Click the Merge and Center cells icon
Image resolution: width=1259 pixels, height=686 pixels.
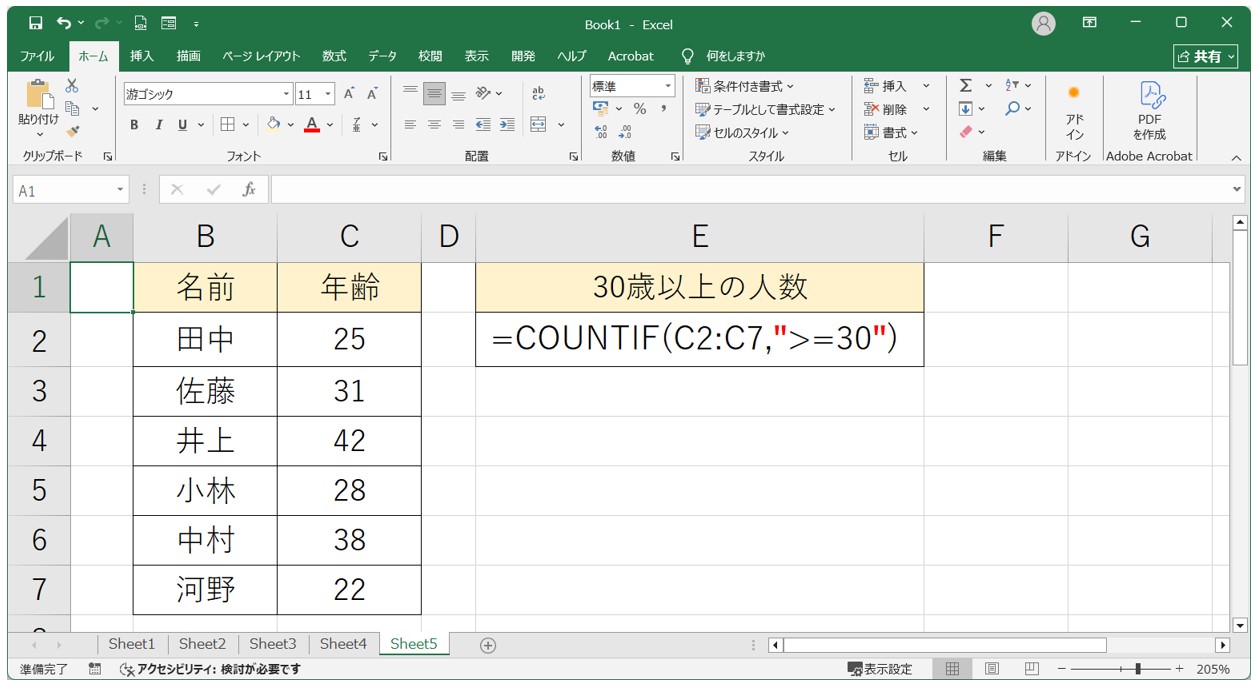538,125
